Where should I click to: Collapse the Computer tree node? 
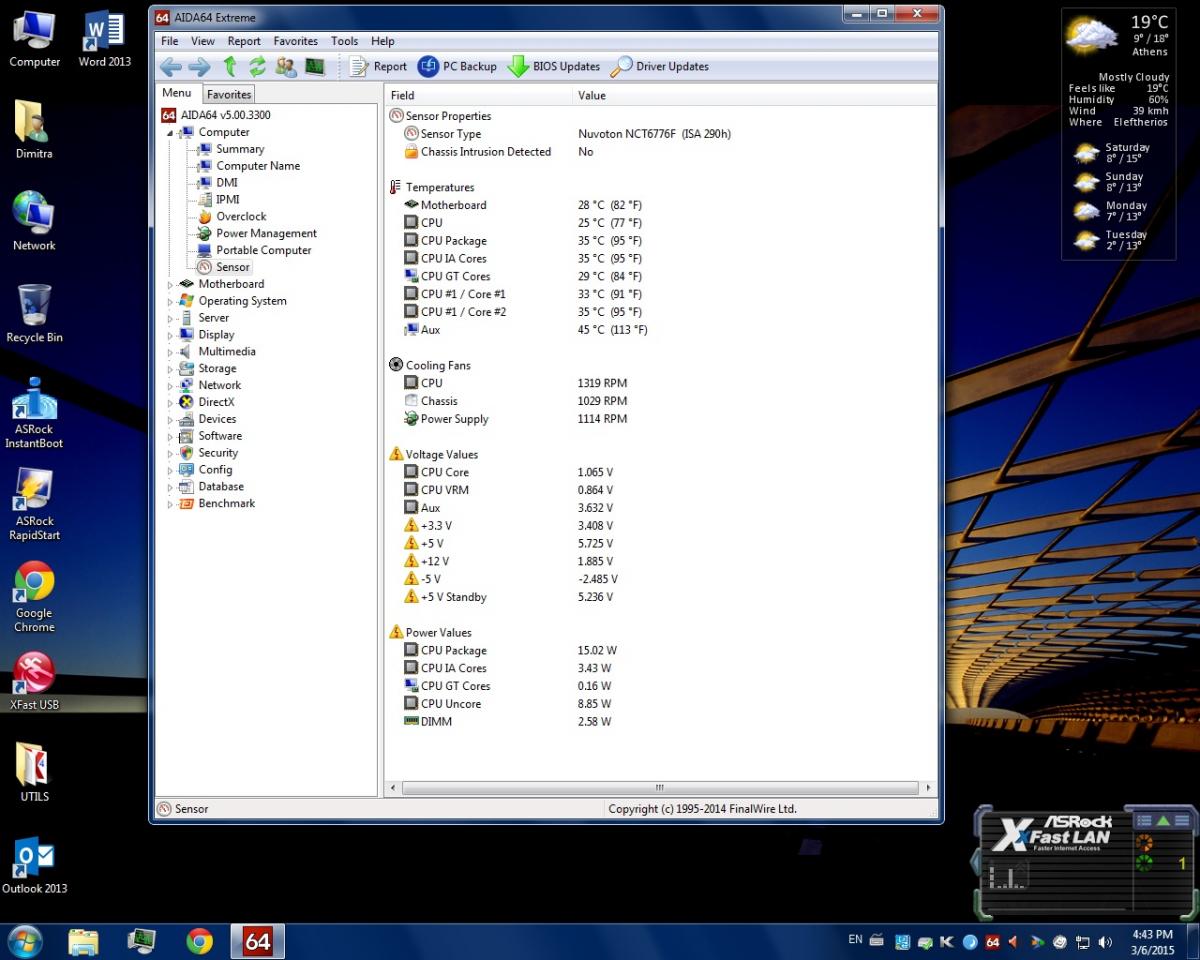pyautogui.click(x=172, y=132)
